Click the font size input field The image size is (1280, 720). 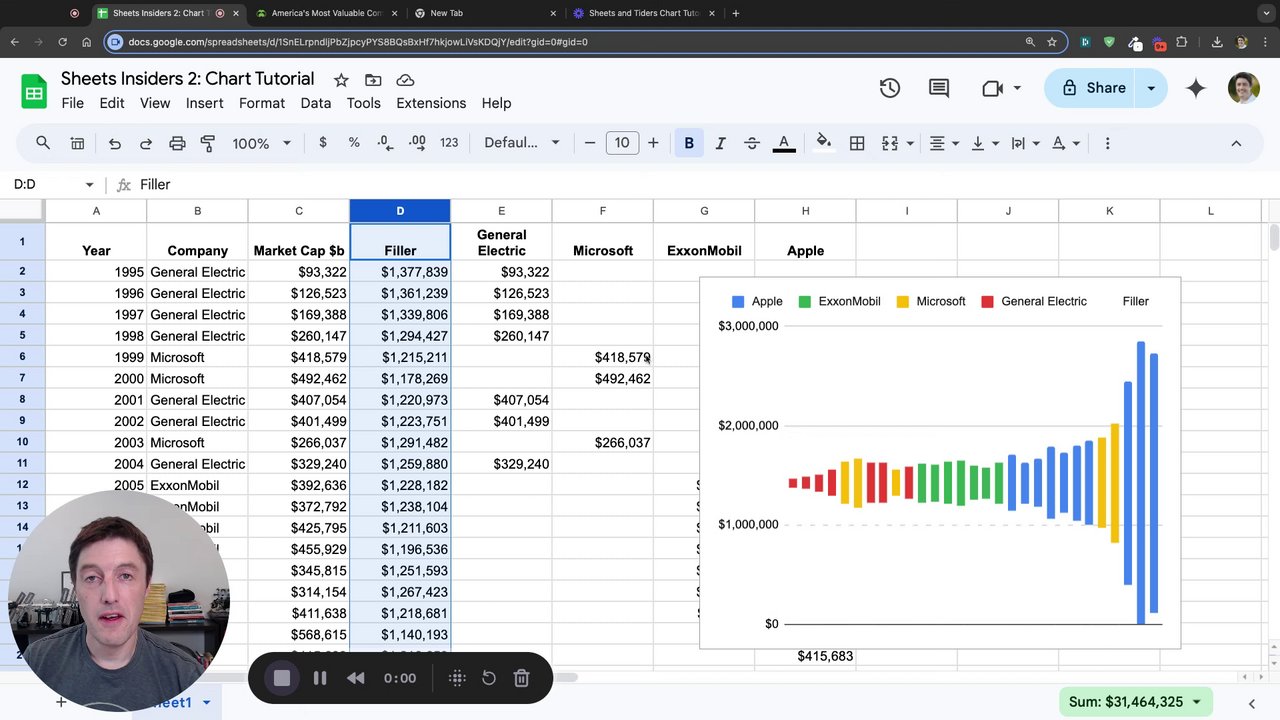(x=622, y=143)
